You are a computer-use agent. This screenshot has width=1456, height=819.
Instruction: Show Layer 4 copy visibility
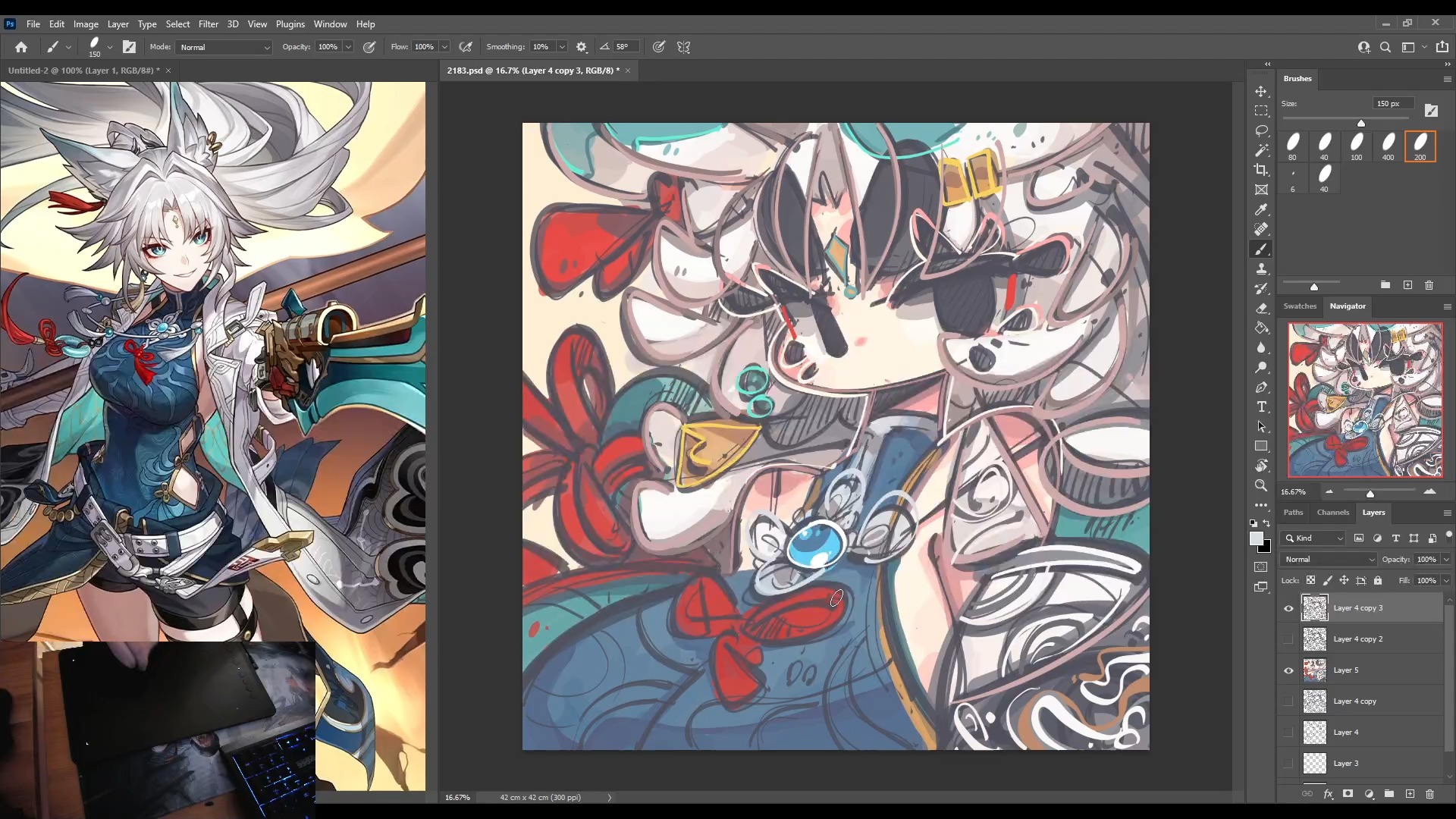coord(1288,701)
